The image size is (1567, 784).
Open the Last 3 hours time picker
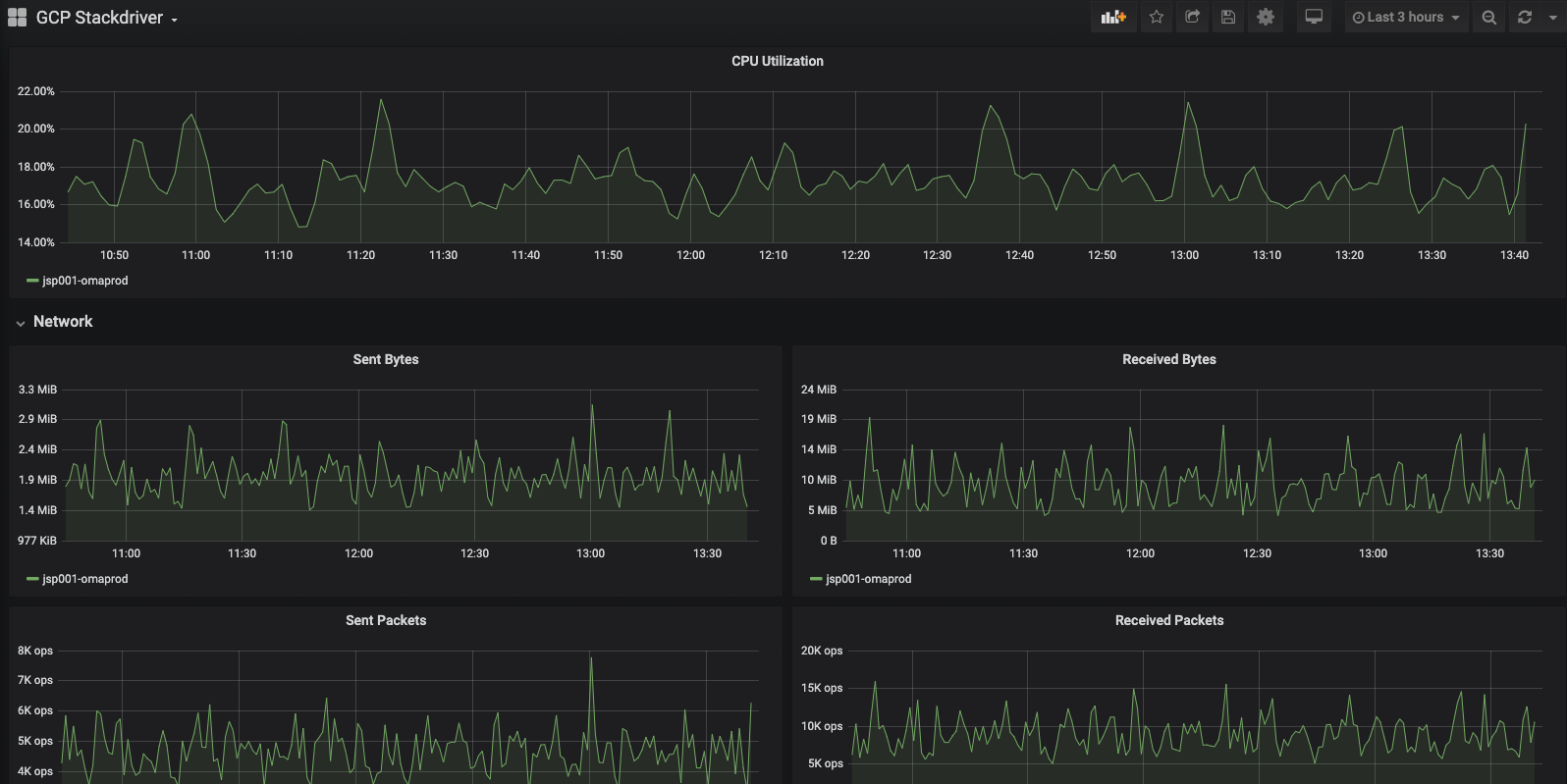coord(1406,17)
